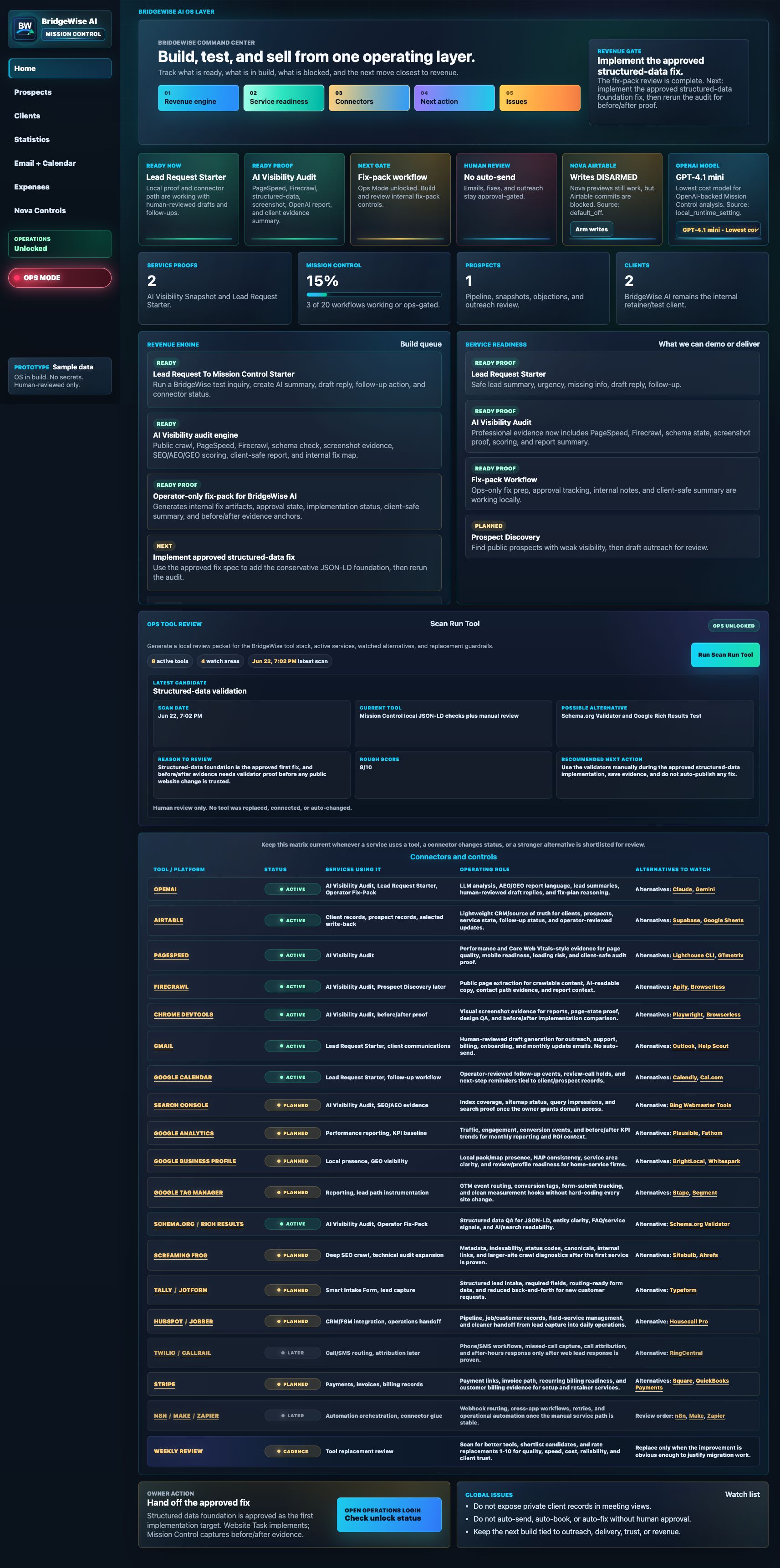Open the Claude alternative link

682,889
